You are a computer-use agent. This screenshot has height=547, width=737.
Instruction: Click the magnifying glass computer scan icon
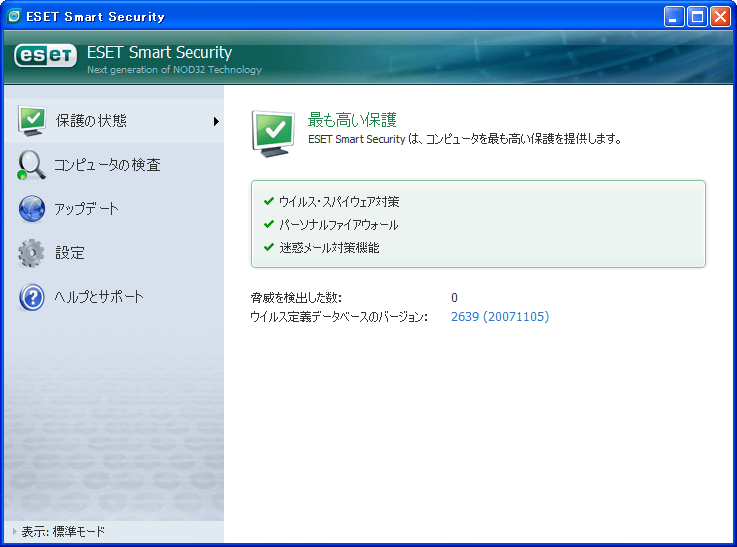click(31, 165)
